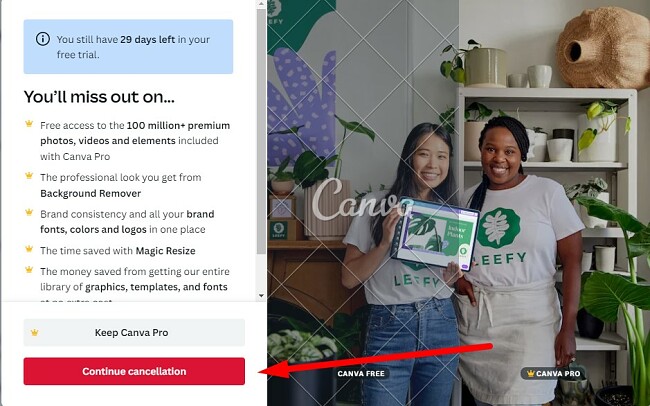Select the Canva Free label
The height and width of the screenshot is (406, 650).
[361, 374]
